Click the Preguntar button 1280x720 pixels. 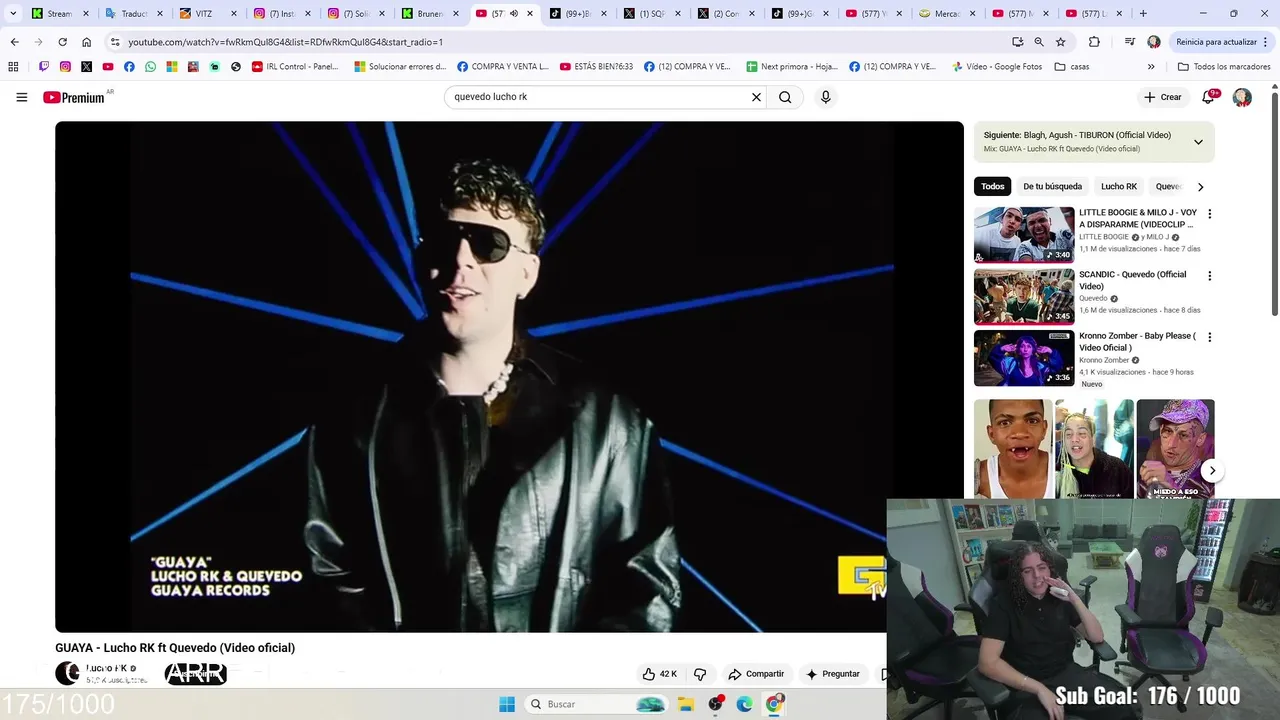tap(833, 674)
